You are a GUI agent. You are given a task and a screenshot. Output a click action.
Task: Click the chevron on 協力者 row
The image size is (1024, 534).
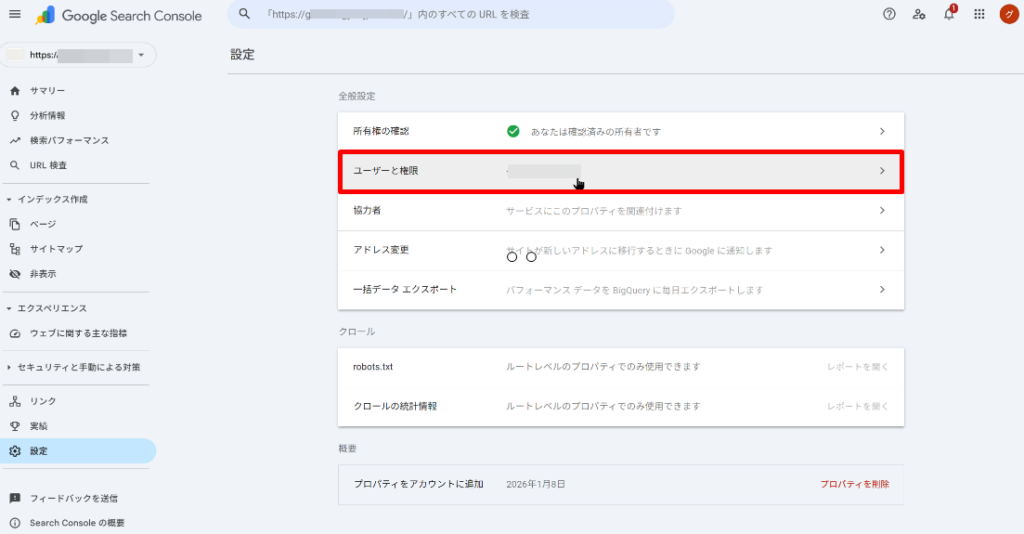[882, 210]
